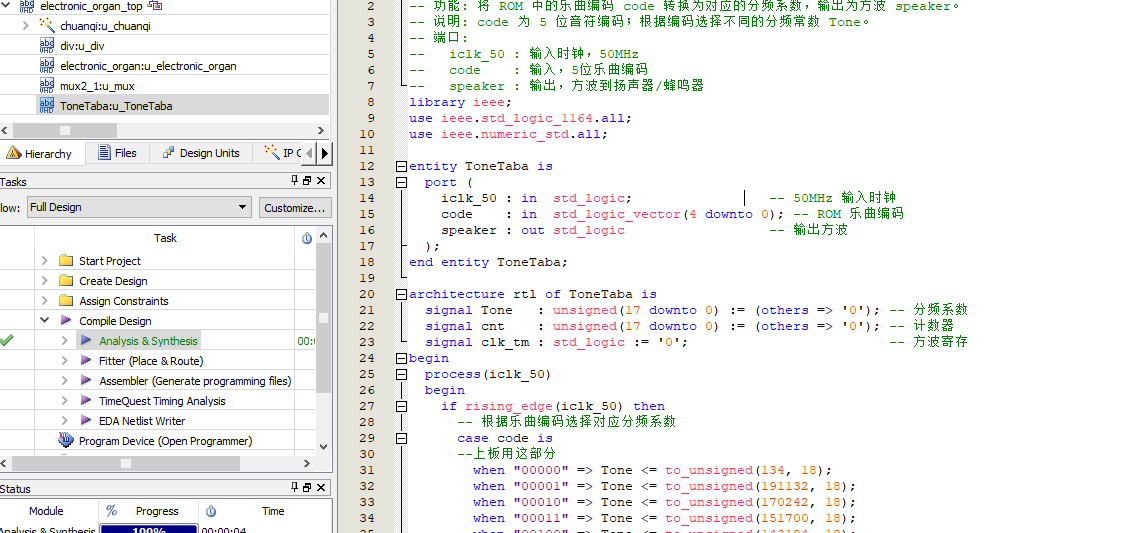The image size is (1137, 533).
Task: Collapse the begin block code fold
Action: [x=401, y=358]
